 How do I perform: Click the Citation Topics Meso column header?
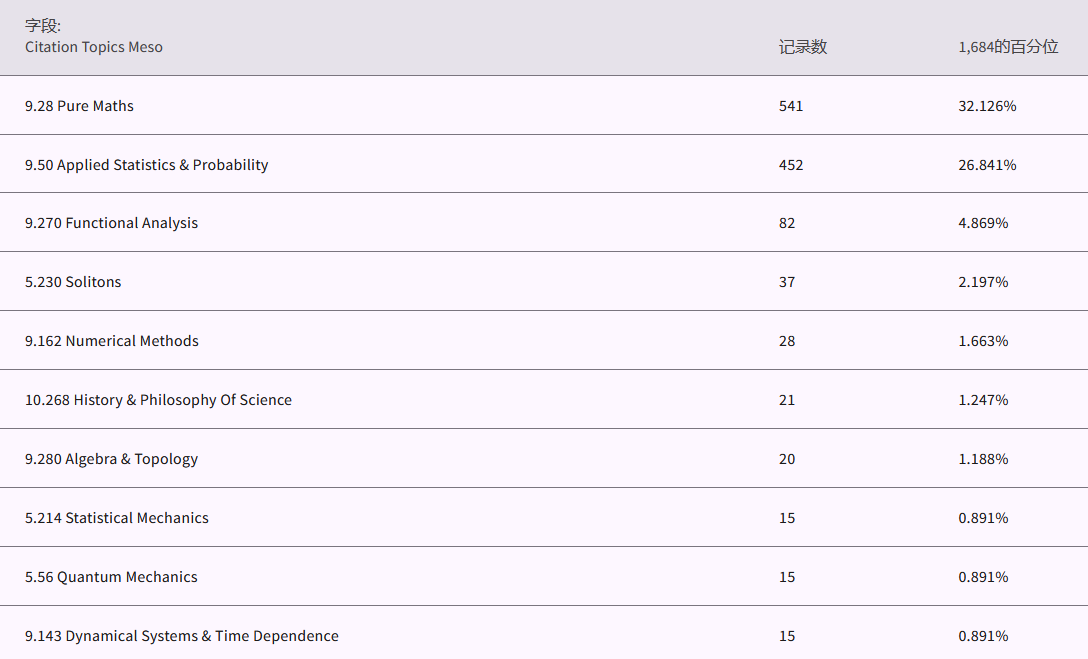tap(93, 47)
